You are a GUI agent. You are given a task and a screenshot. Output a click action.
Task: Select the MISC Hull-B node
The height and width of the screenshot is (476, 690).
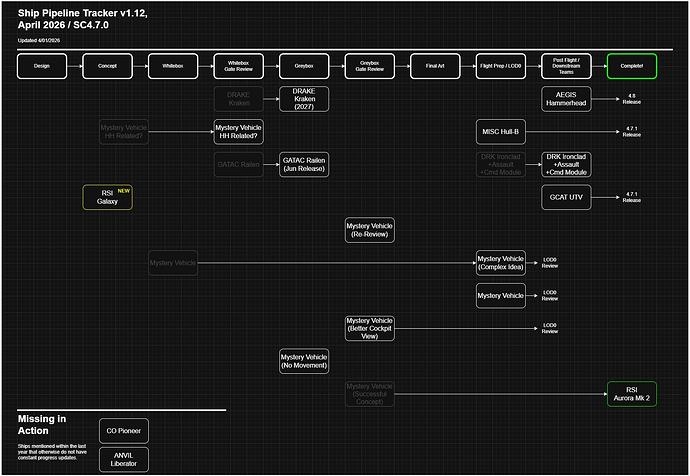[x=501, y=132]
